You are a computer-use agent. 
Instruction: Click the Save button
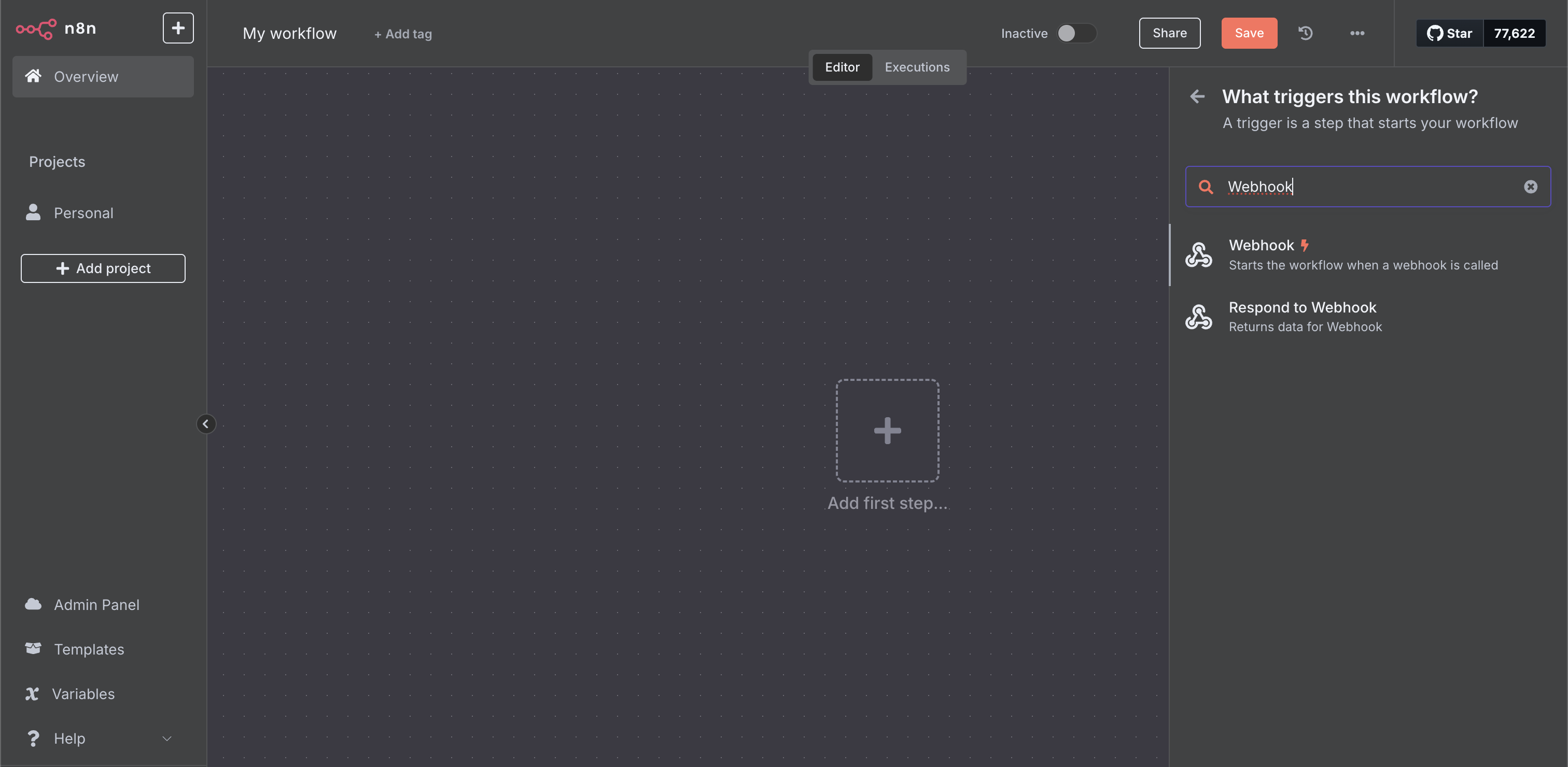[1249, 34]
